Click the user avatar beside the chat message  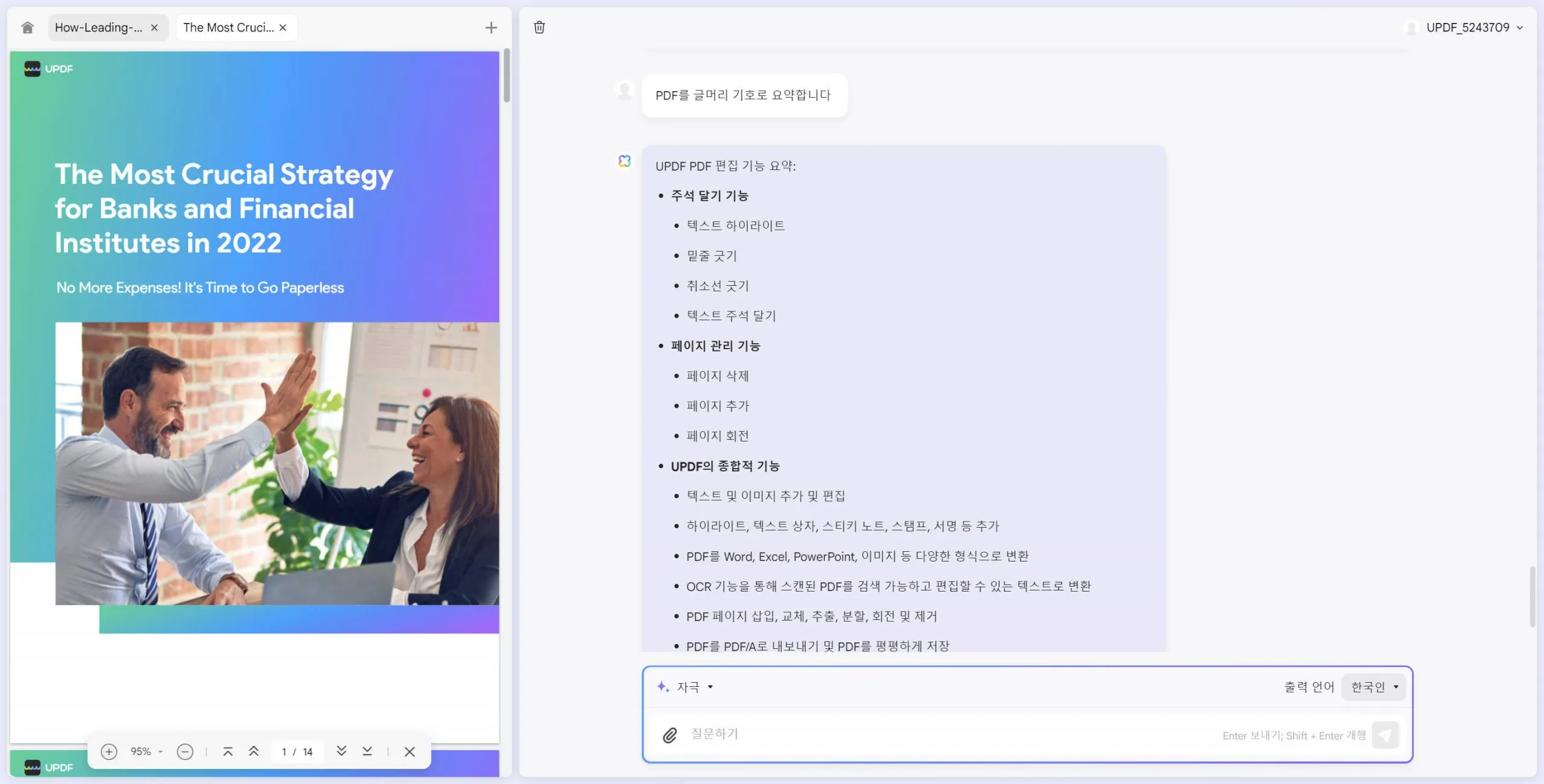pos(625,92)
